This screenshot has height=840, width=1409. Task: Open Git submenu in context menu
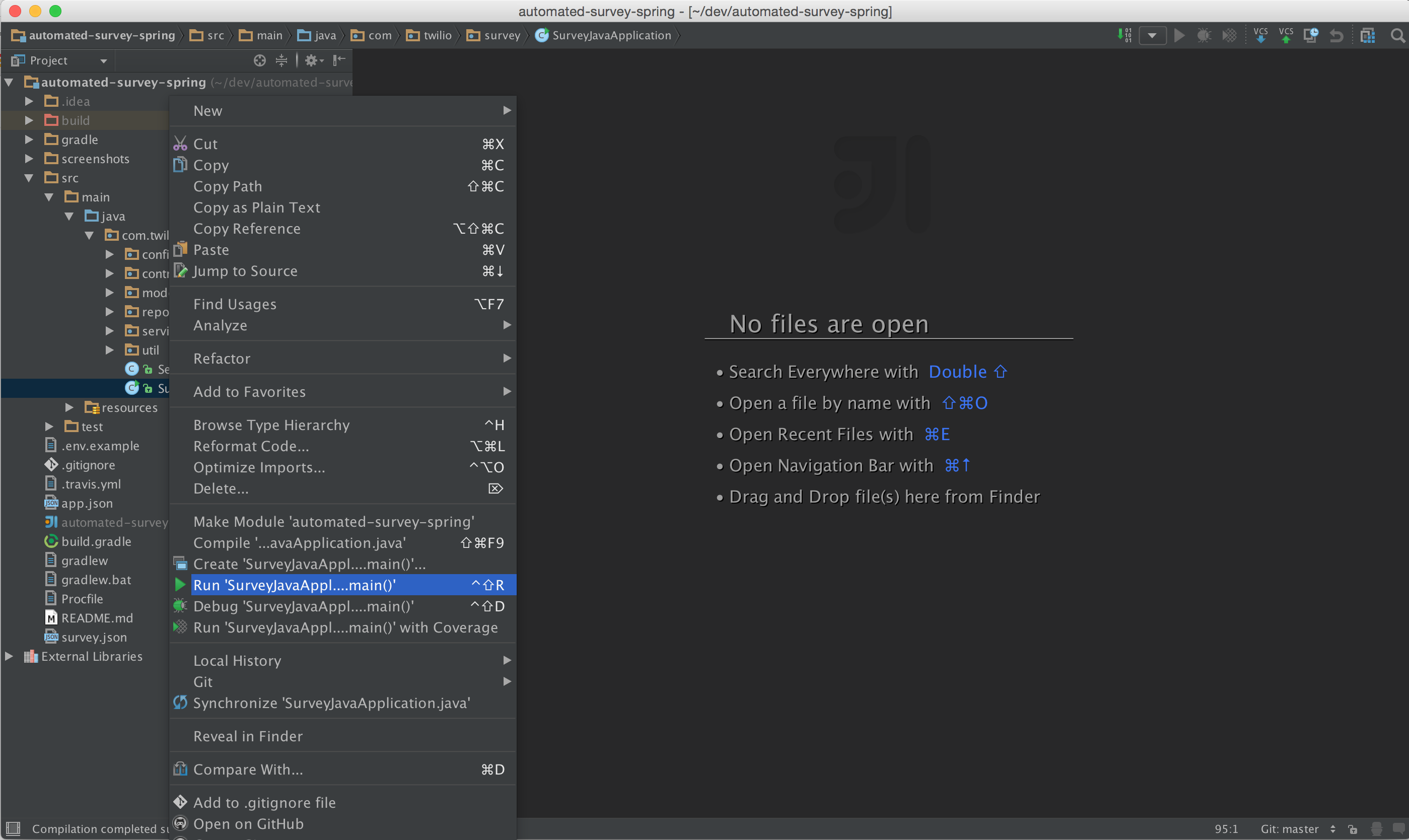click(343, 682)
